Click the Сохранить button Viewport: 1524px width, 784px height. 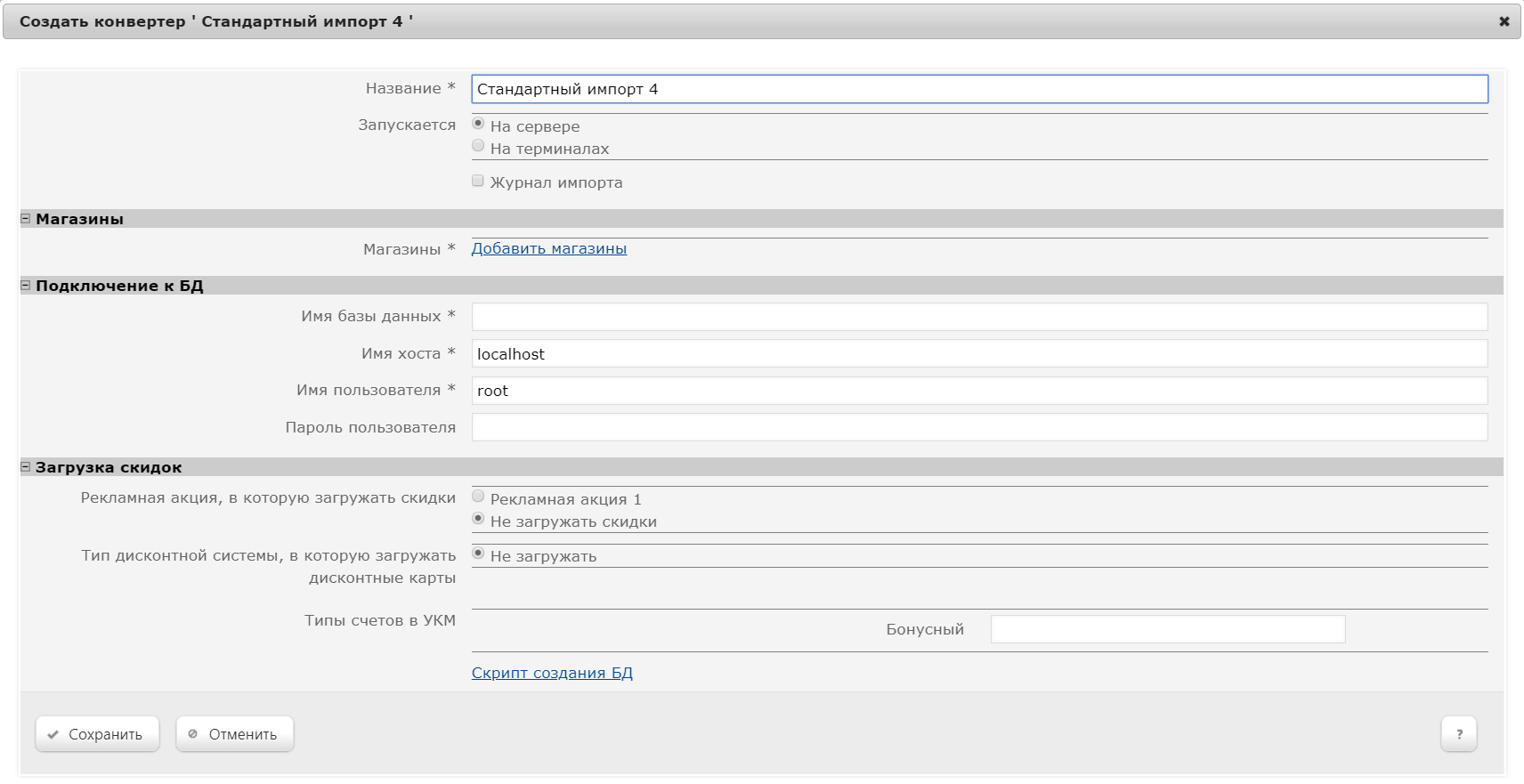coord(97,734)
